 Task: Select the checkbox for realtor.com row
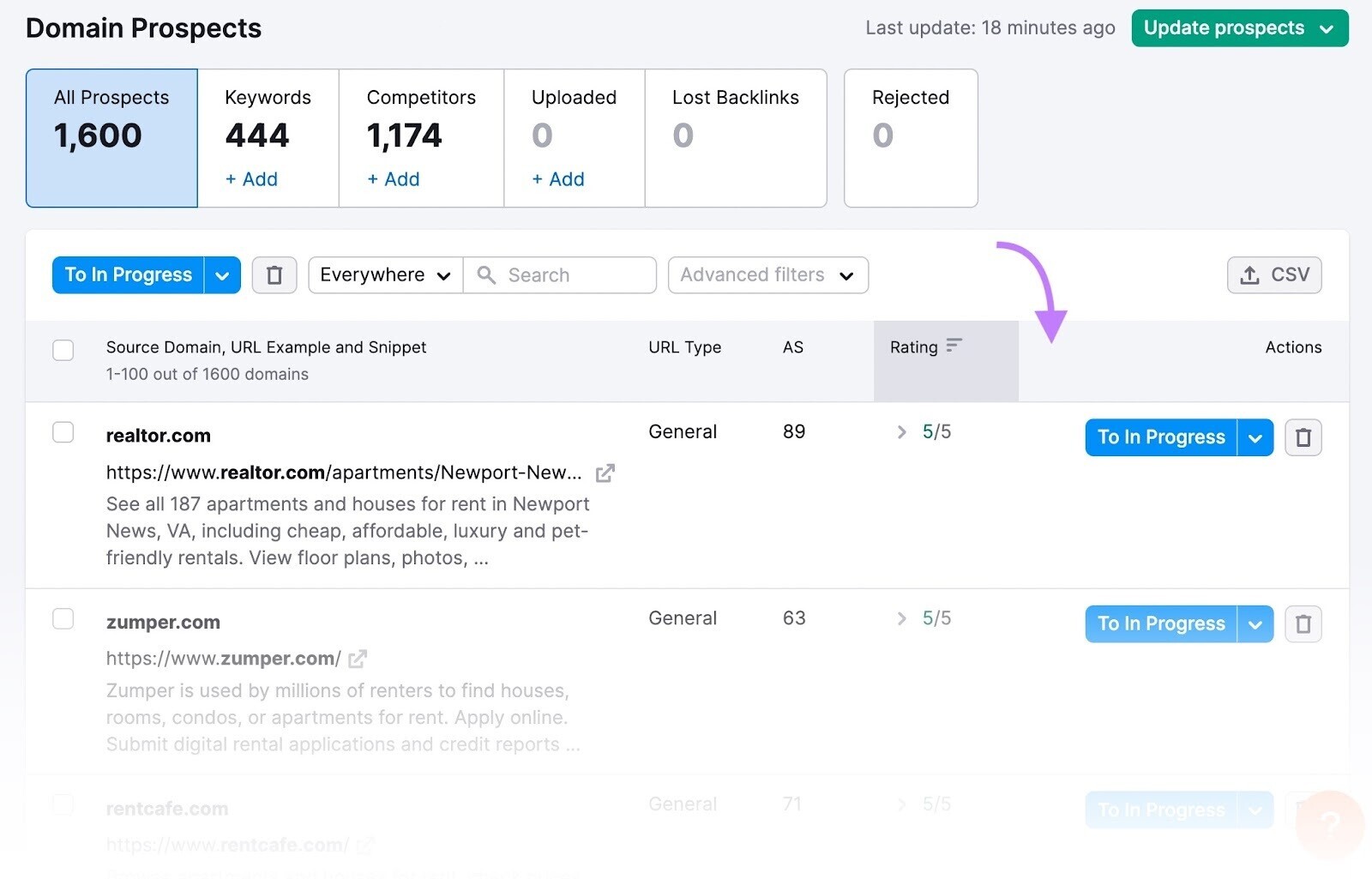point(63,432)
